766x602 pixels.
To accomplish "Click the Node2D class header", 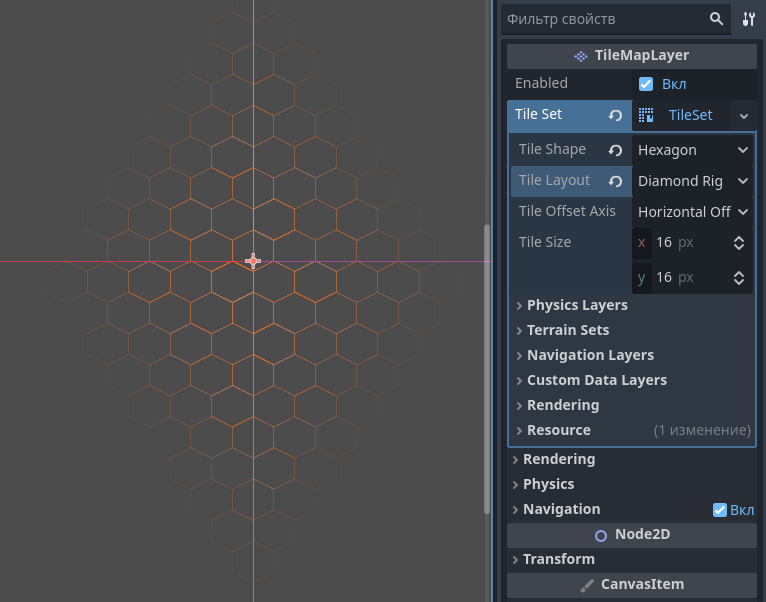I will click(x=632, y=535).
